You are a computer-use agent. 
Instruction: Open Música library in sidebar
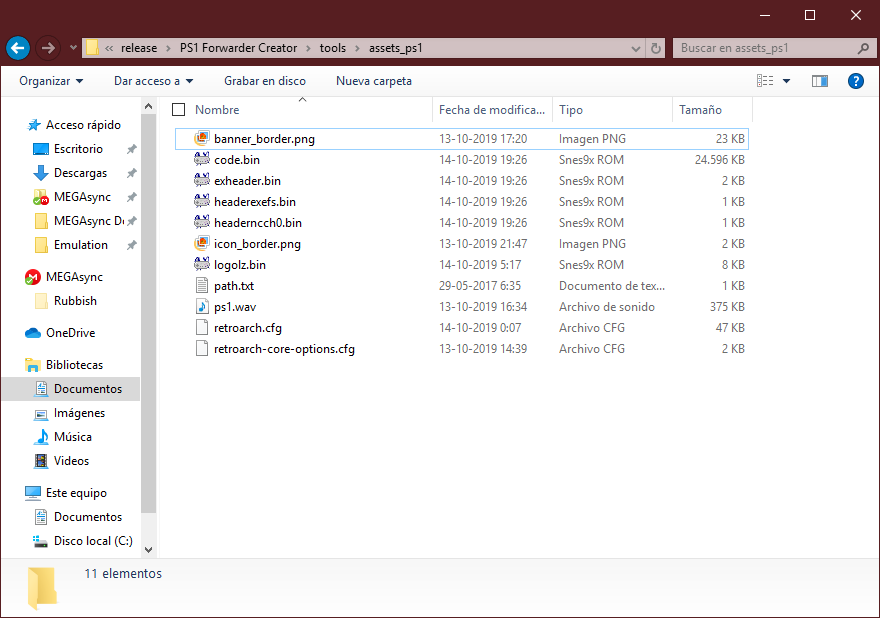72,437
